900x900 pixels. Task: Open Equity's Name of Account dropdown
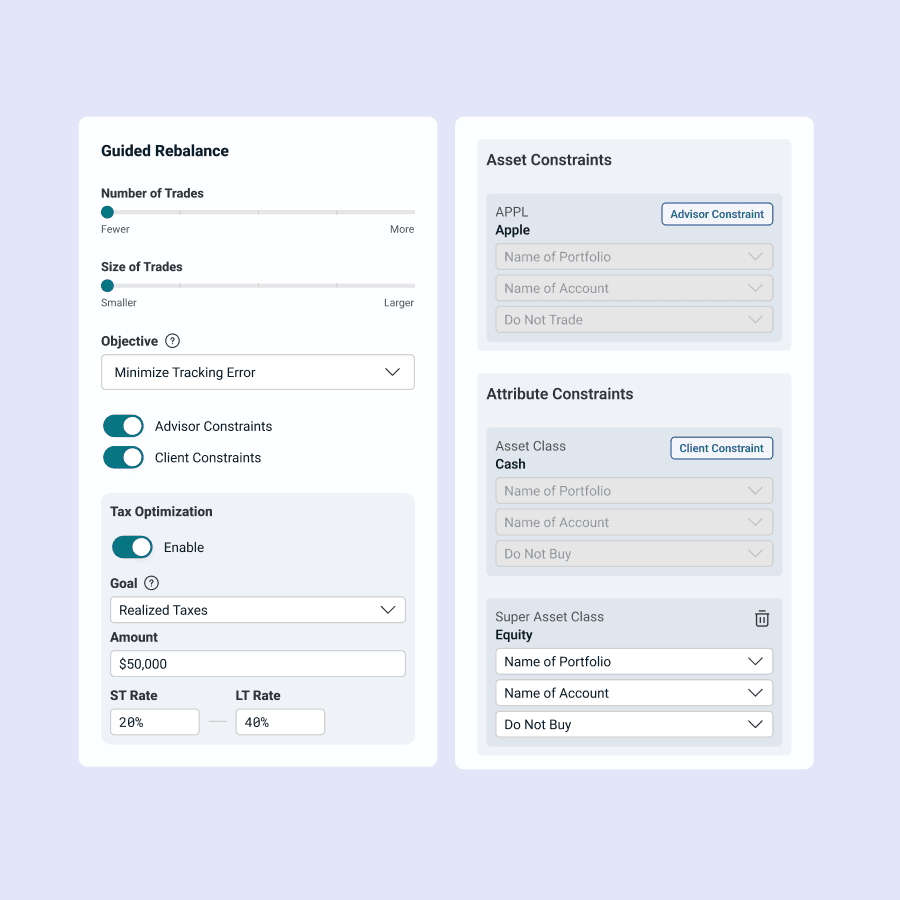[633, 693]
